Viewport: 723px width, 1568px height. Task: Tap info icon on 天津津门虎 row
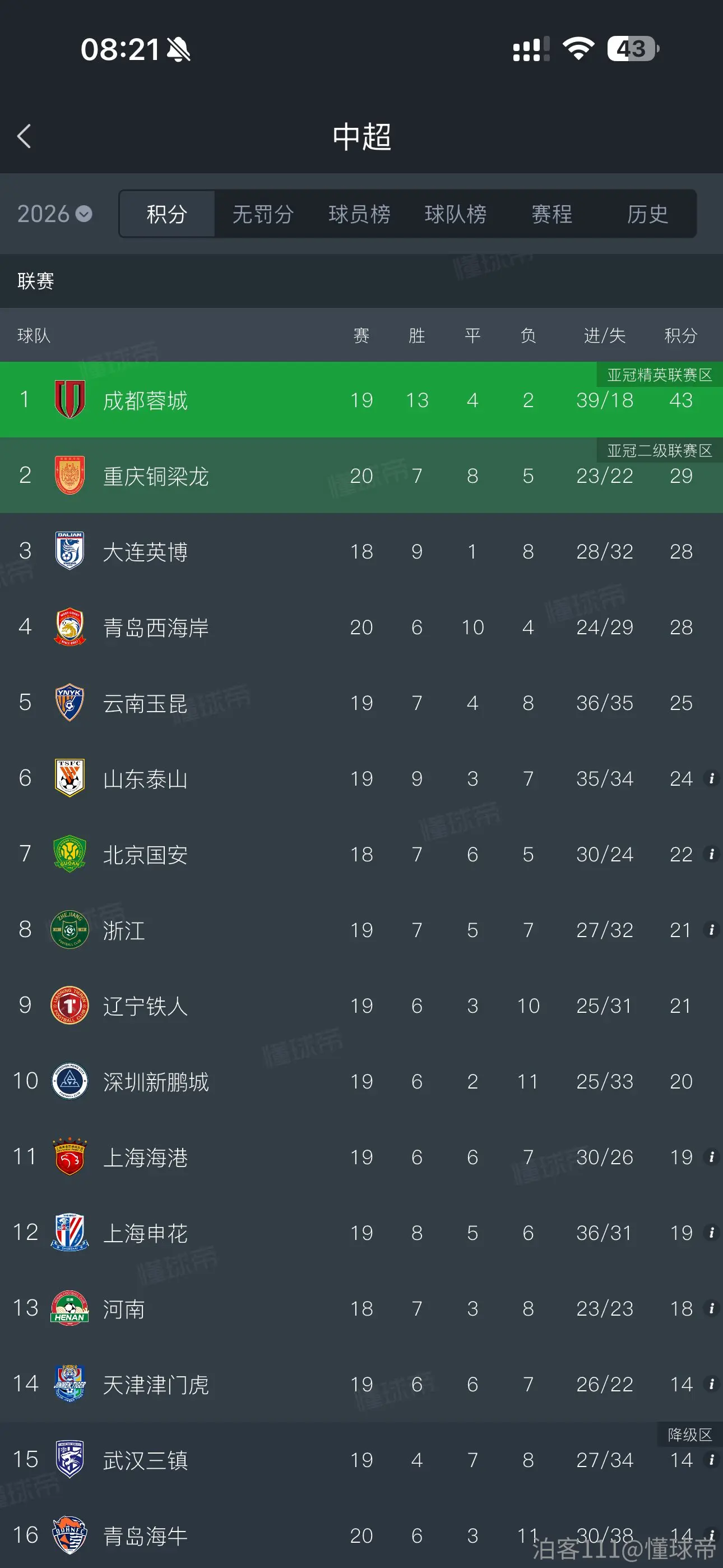(711, 1383)
